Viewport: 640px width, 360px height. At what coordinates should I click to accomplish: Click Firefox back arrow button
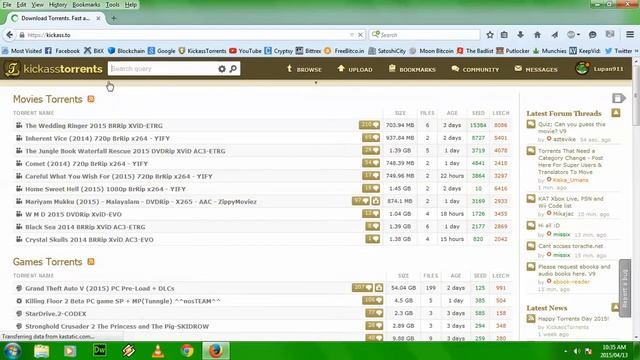9,35
